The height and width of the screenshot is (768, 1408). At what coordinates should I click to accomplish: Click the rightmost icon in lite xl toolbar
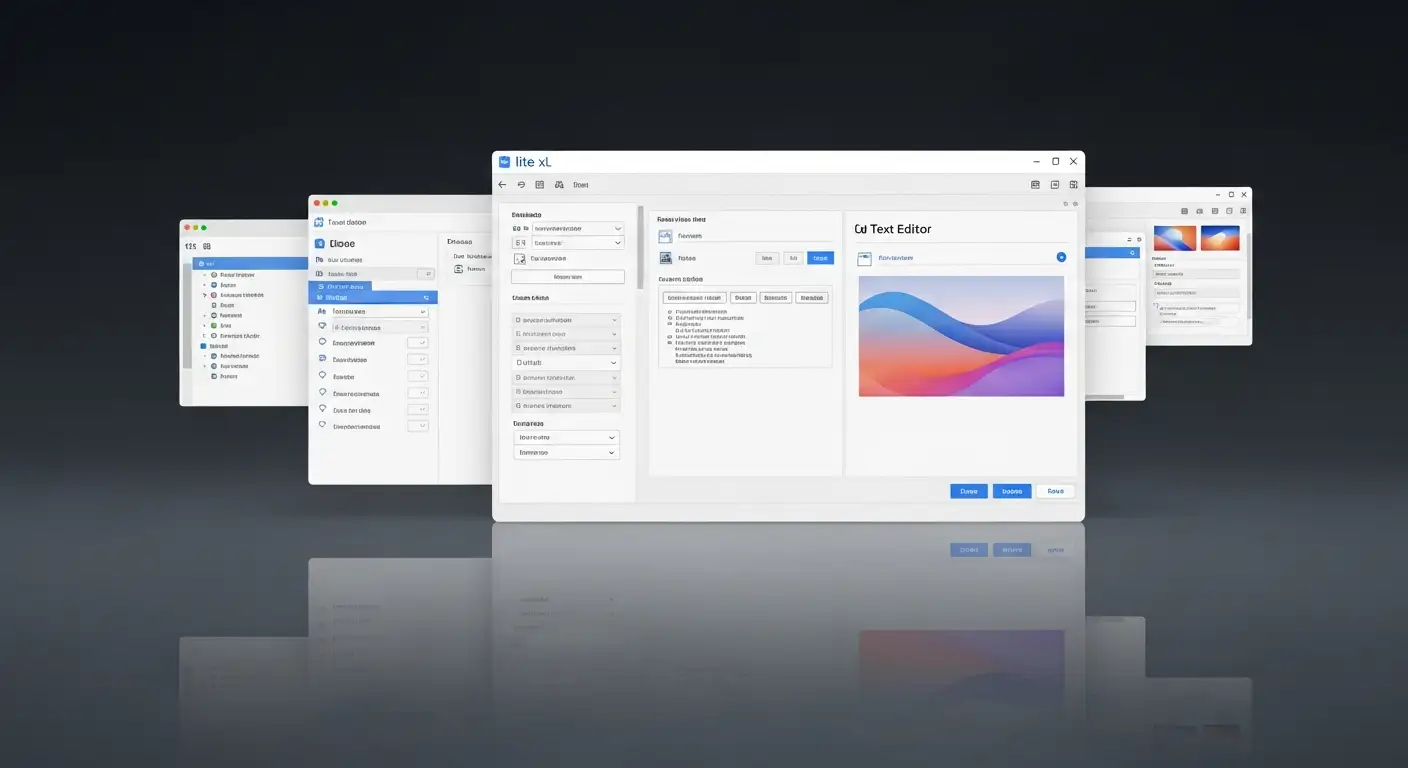[1073, 185]
